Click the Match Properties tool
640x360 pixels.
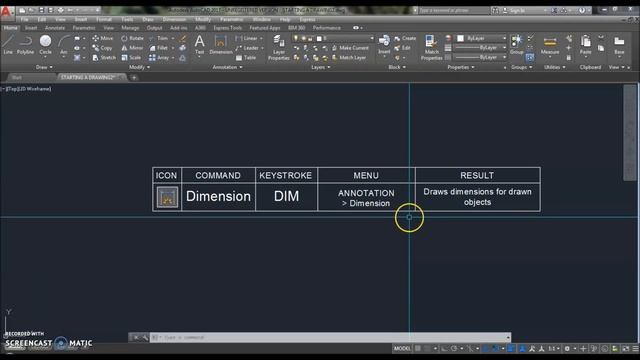(431, 48)
